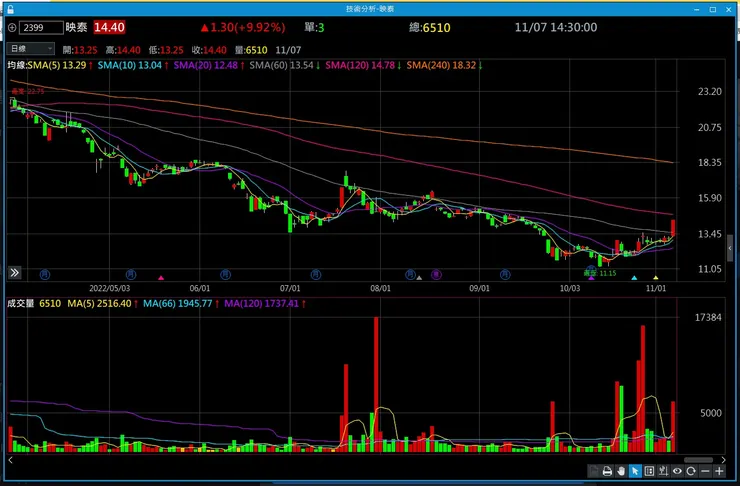Click the 14.40 last price box
740x486 pixels.
pos(109,27)
